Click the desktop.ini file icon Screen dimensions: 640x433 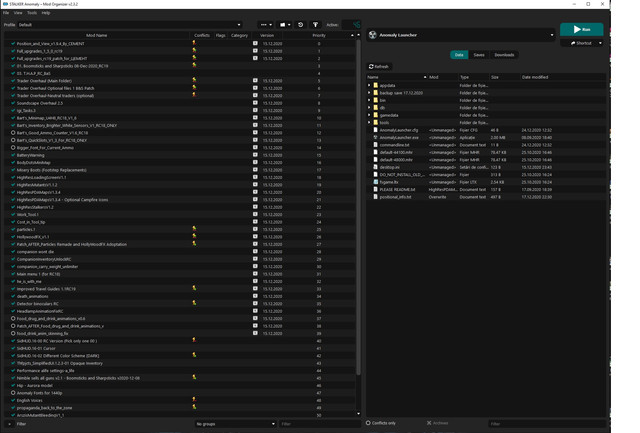click(376, 167)
